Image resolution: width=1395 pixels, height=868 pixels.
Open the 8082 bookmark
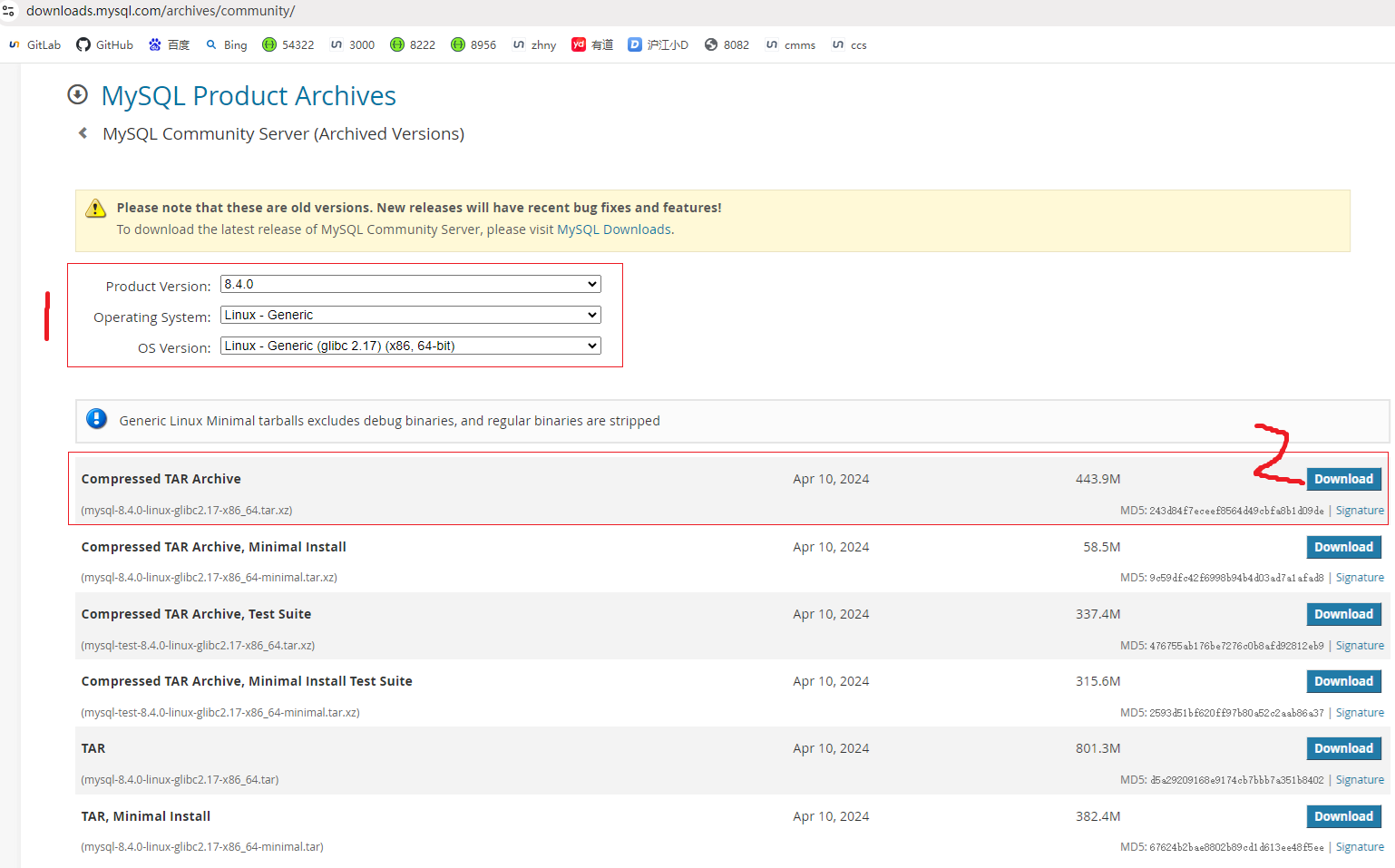pyautogui.click(x=727, y=44)
